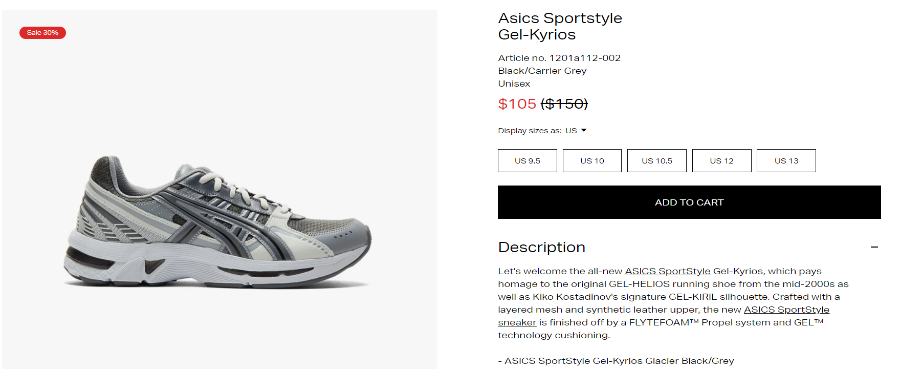Click the Asics Sportstyle Gel-Kyrios title
900x369 pixels.
[x=560, y=26]
